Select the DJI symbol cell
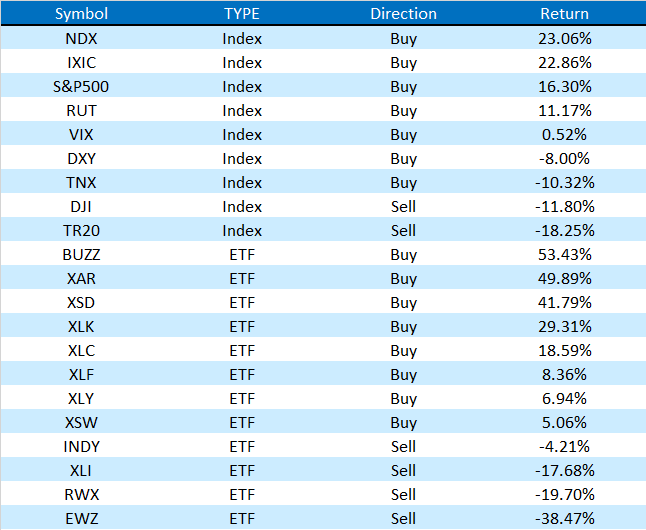646x530 pixels. (x=81, y=206)
